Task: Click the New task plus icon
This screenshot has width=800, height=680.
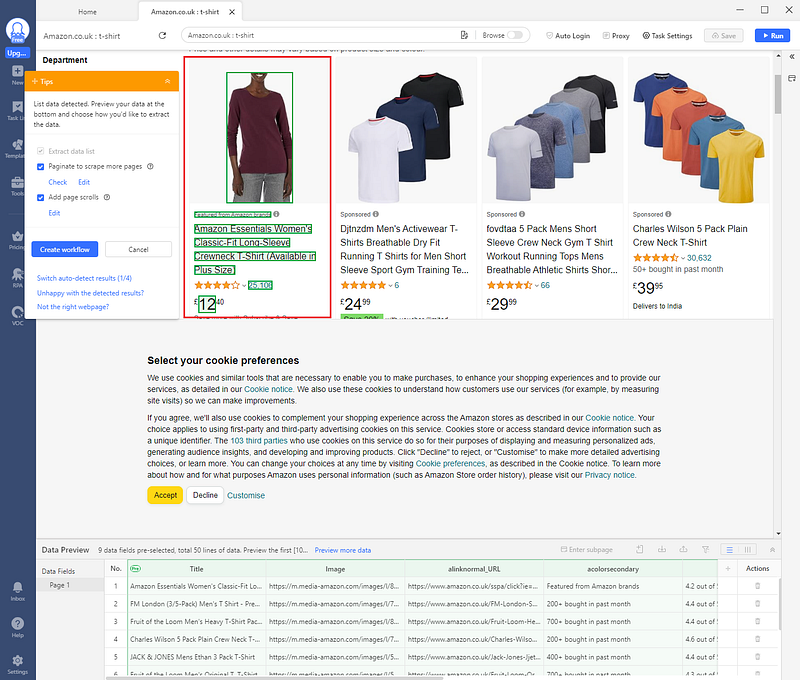Action: 17,71
